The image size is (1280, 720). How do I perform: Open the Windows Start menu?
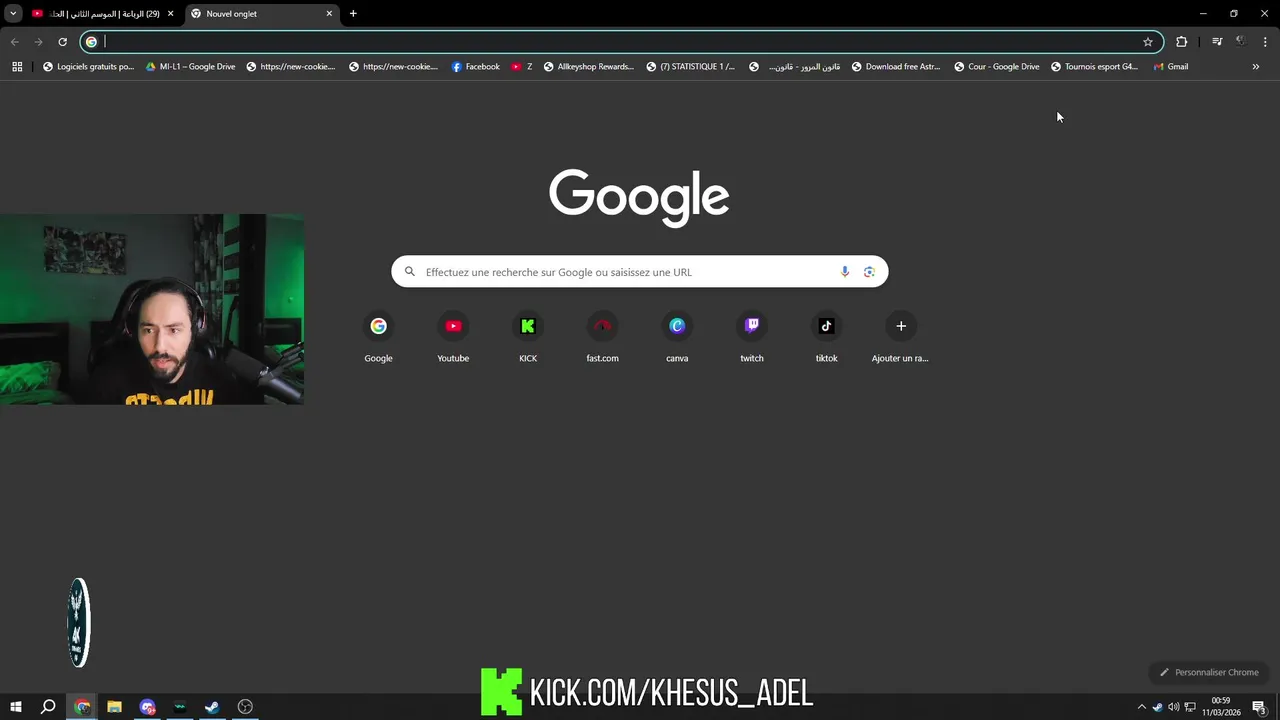(x=15, y=707)
